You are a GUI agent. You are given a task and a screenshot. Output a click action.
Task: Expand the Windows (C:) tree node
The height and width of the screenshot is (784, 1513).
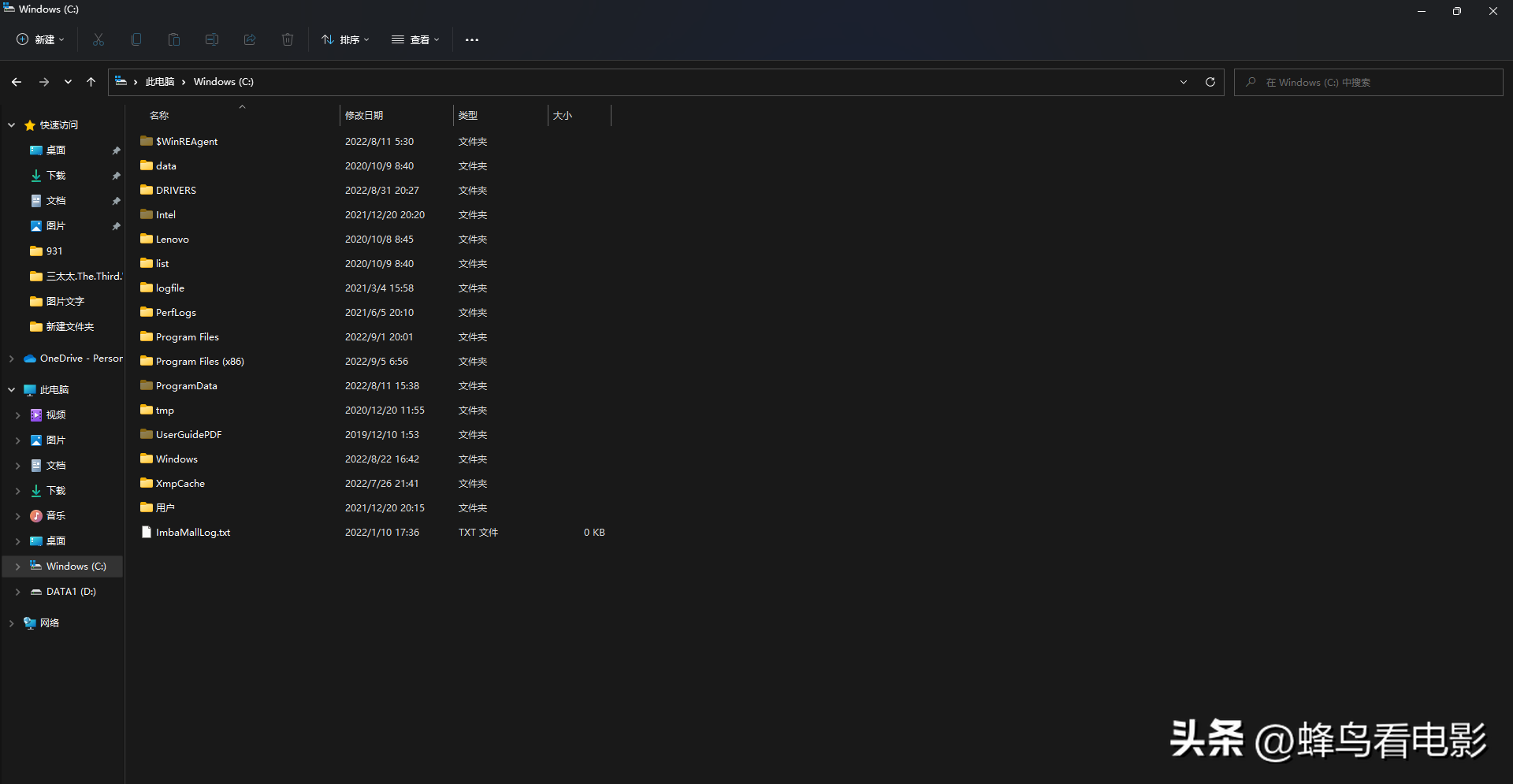tap(18, 567)
